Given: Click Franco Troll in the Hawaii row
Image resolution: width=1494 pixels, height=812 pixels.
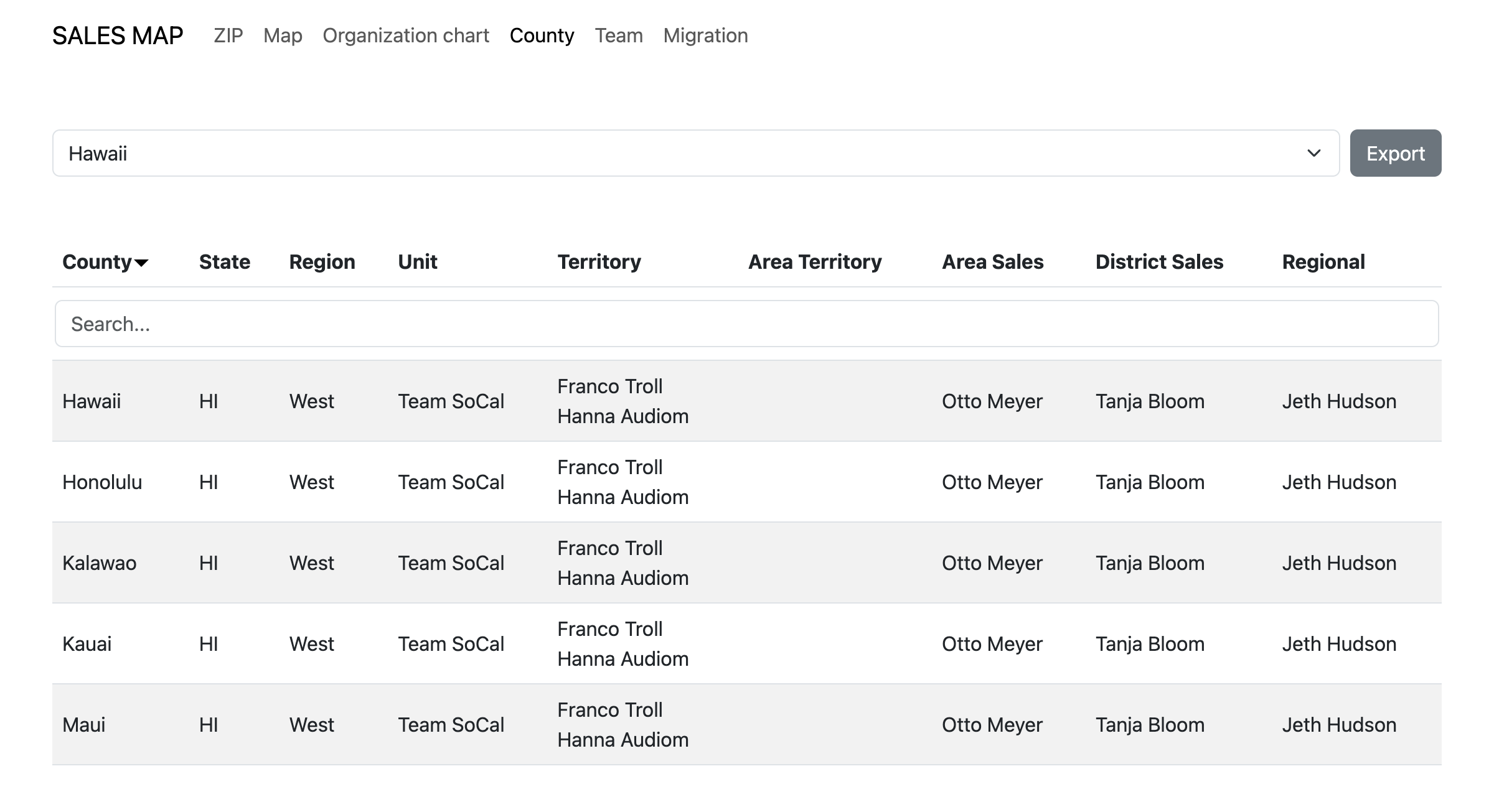Looking at the screenshot, I should click(x=609, y=386).
